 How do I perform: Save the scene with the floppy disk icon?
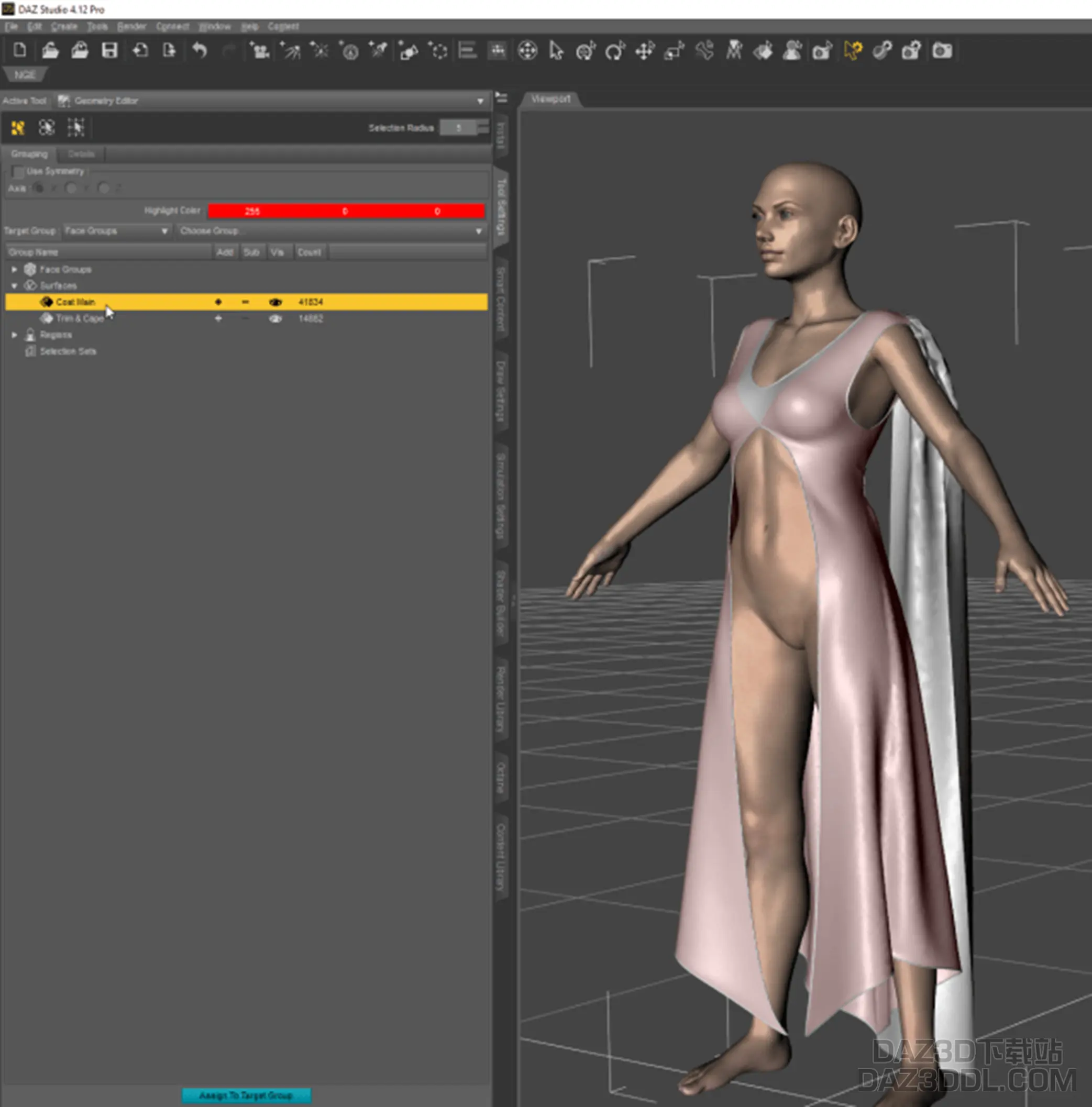coord(109,51)
